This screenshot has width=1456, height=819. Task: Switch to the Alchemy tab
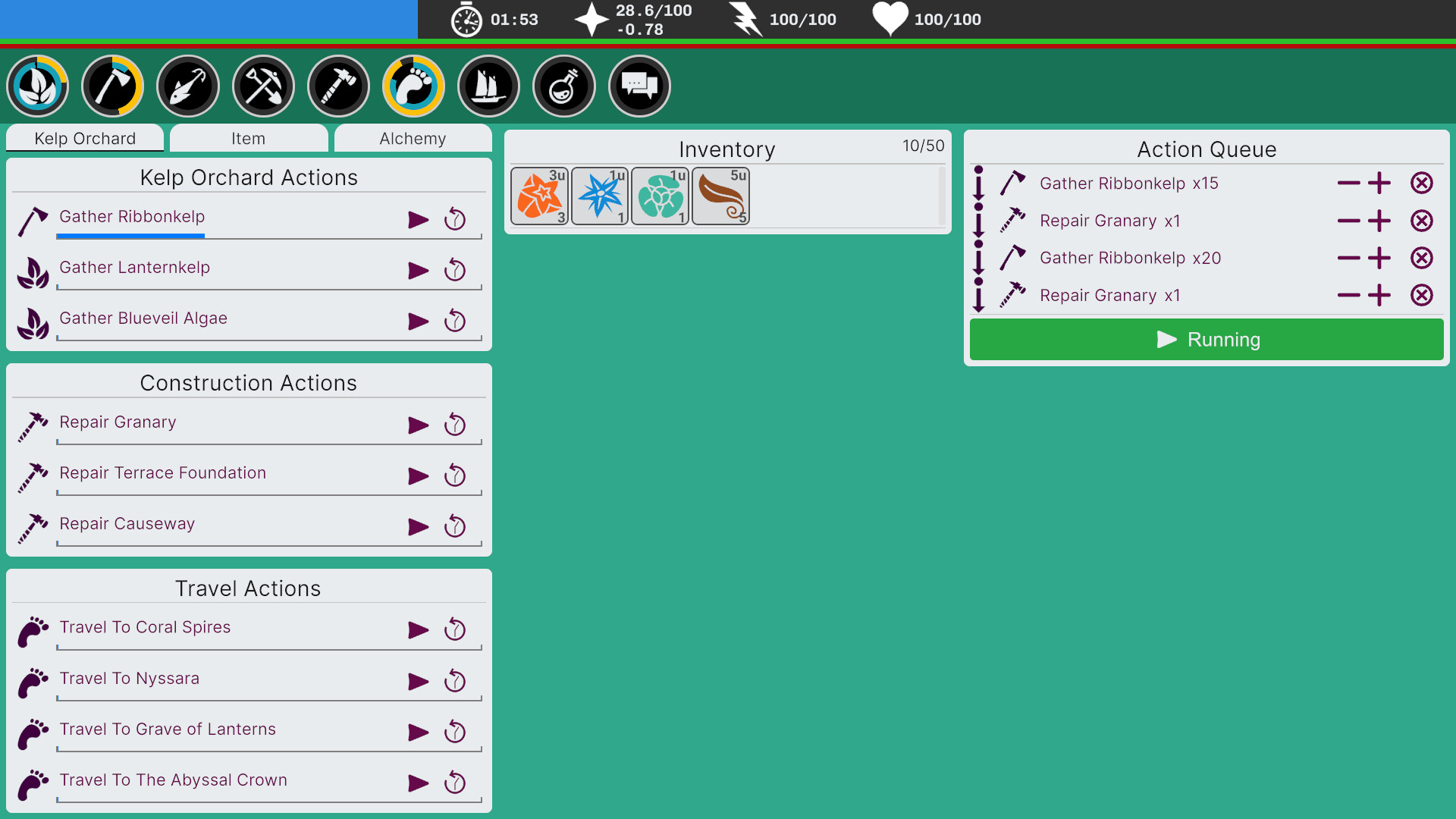click(x=413, y=138)
